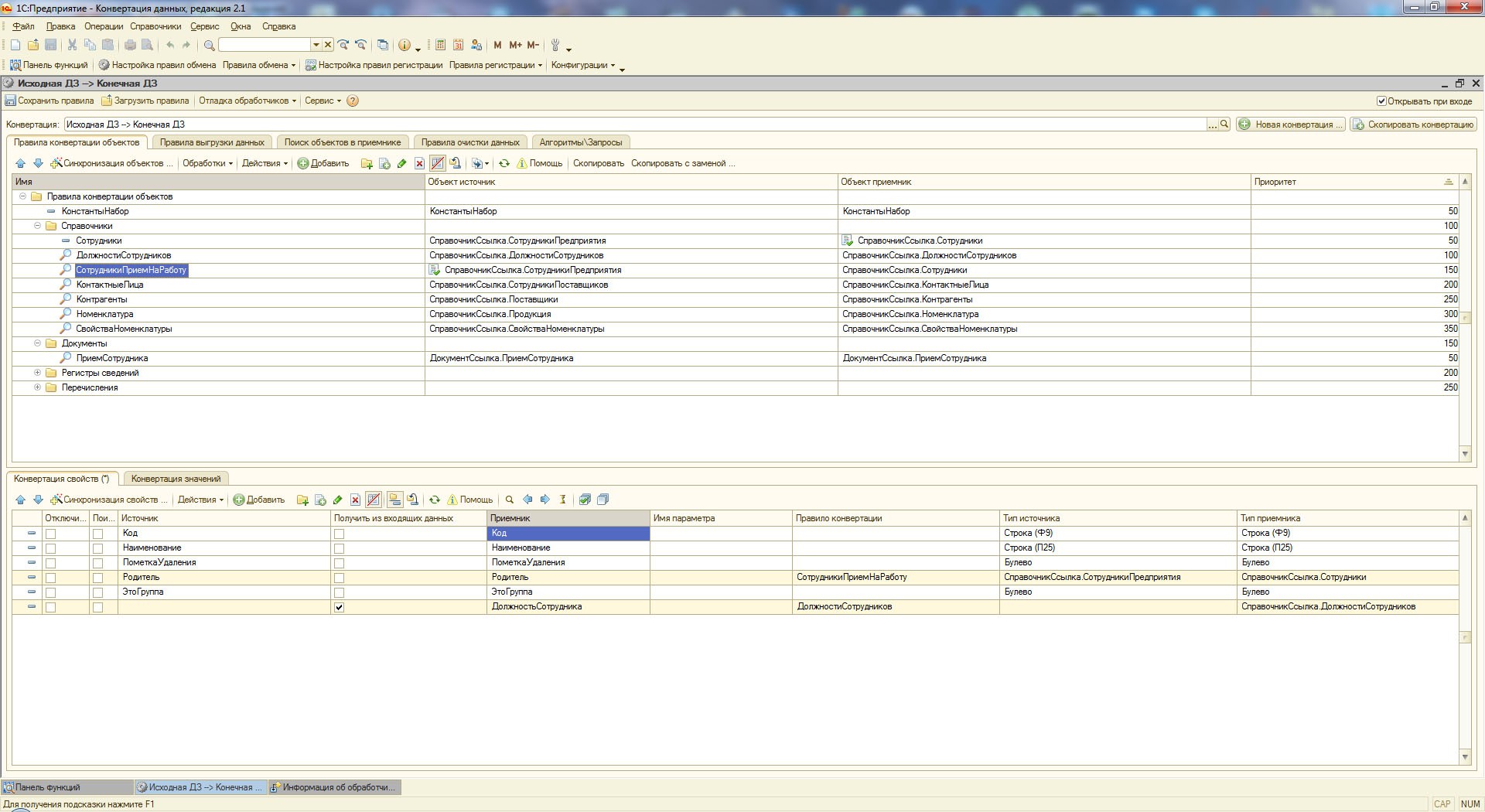Viewport: 1485px width, 812px height.
Task: Open the 'Справочники' menu
Action: [x=155, y=26]
